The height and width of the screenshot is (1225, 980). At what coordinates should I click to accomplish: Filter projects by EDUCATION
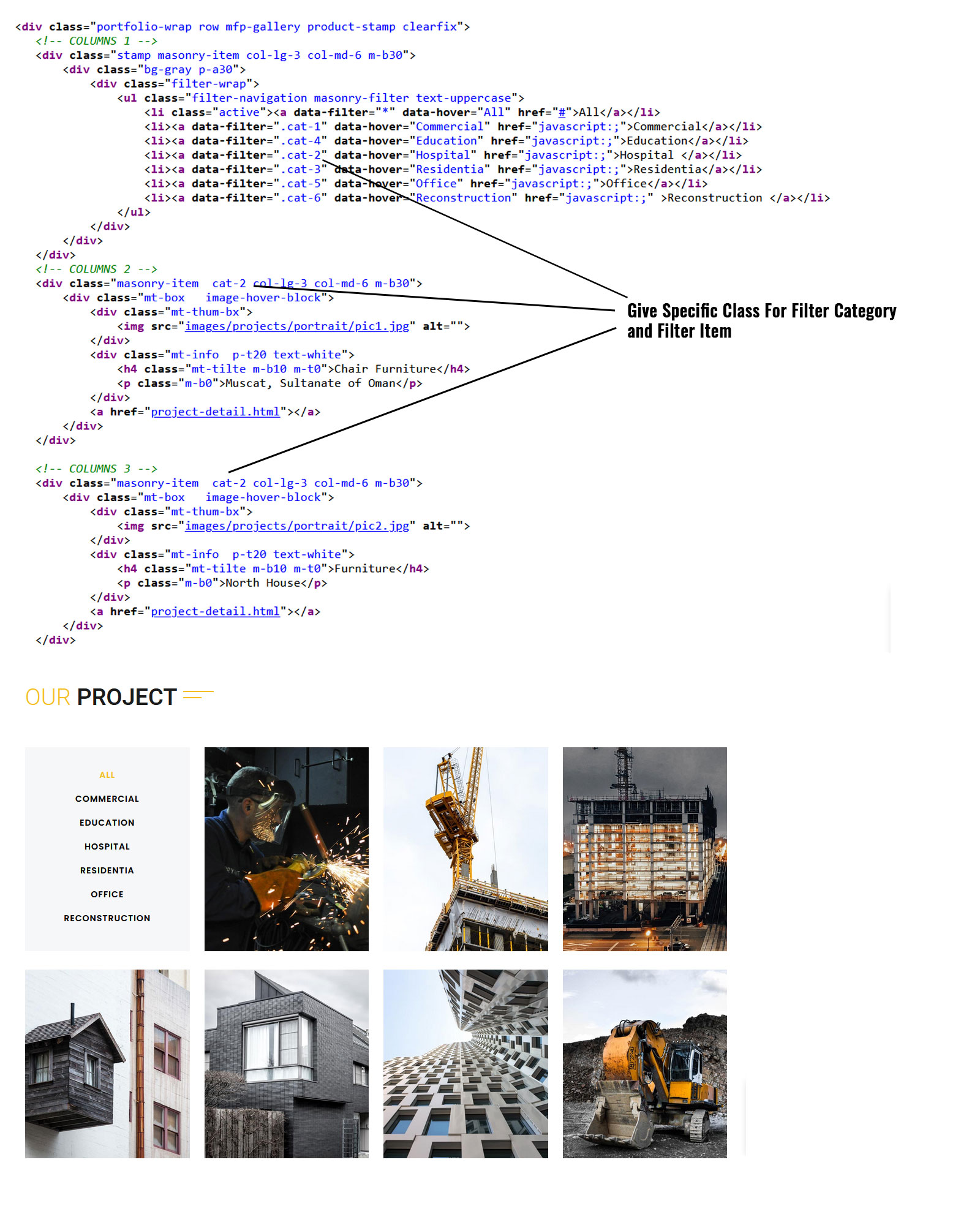pos(107,823)
